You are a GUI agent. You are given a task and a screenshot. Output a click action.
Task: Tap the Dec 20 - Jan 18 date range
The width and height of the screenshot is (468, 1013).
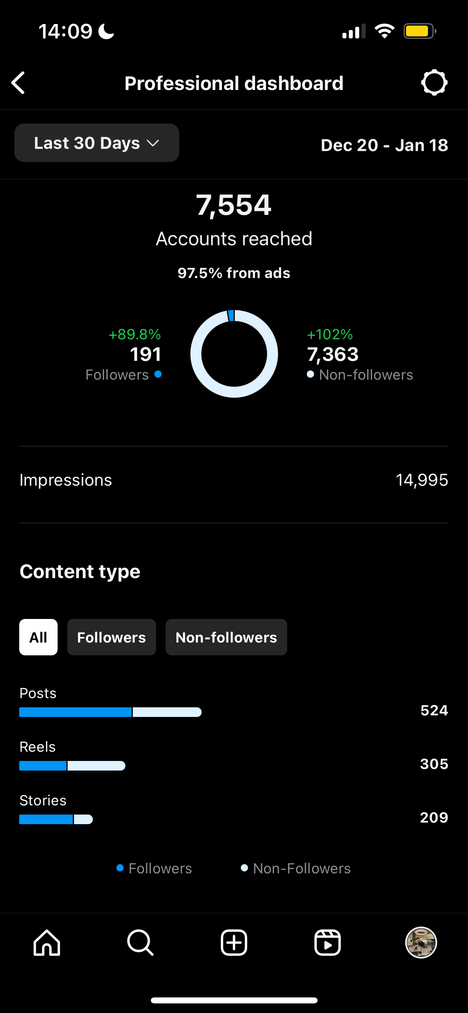tap(385, 145)
